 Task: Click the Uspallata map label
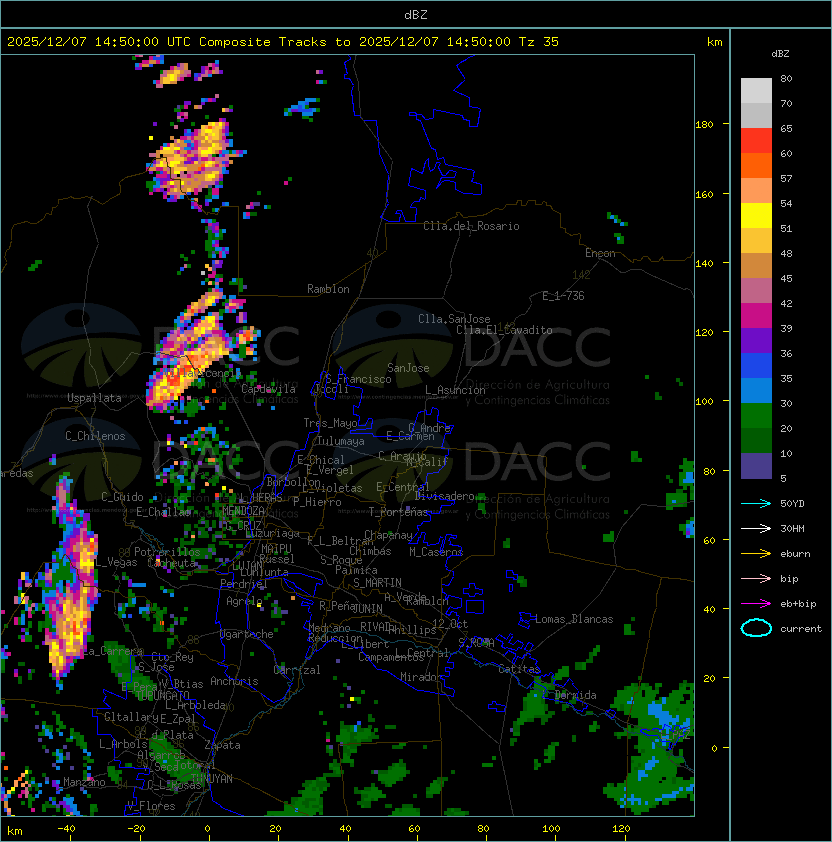click(x=94, y=398)
